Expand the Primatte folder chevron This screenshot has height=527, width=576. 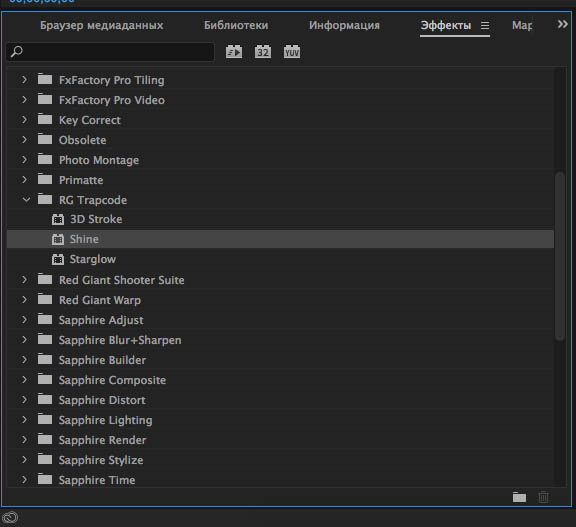(x=24, y=180)
